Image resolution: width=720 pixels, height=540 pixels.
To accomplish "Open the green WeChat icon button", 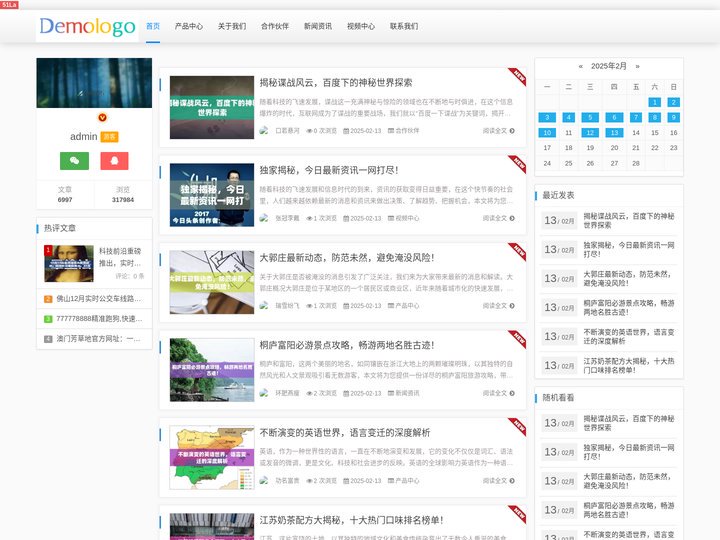I will [74, 161].
